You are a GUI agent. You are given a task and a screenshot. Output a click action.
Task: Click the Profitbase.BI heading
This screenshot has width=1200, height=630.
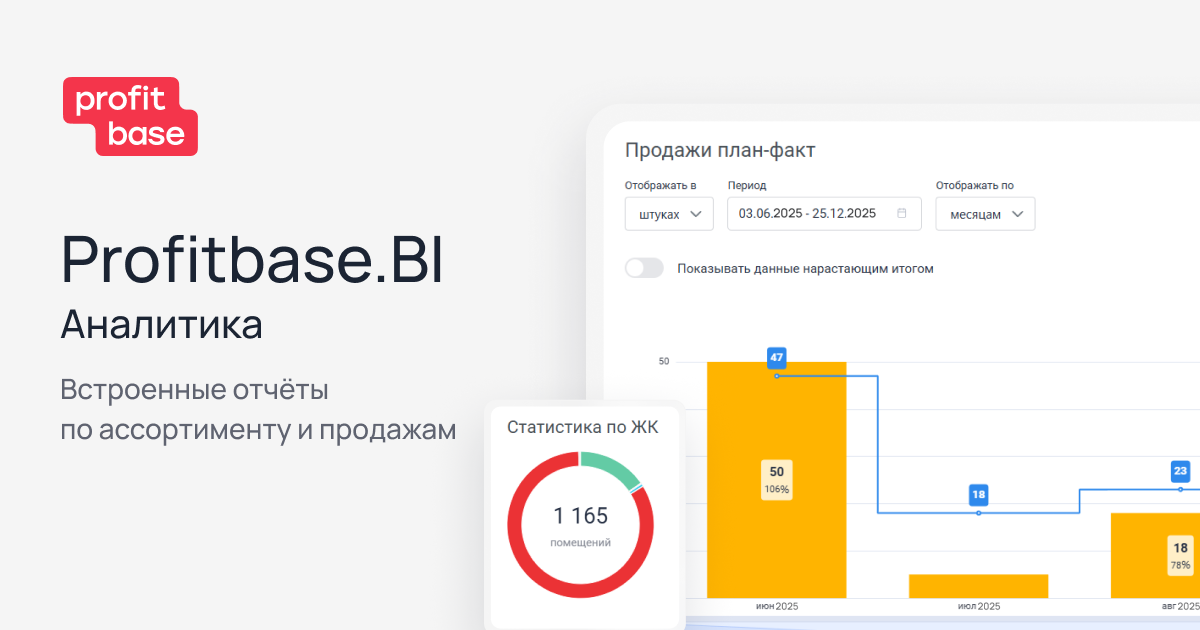point(251,260)
